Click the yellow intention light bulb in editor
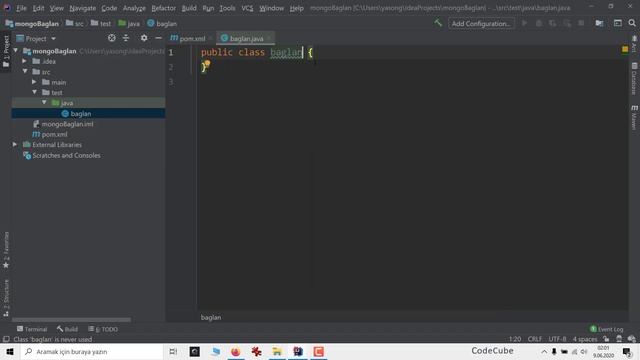Screen dimensions: 640x360 pyautogui.click(x=207, y=63)
